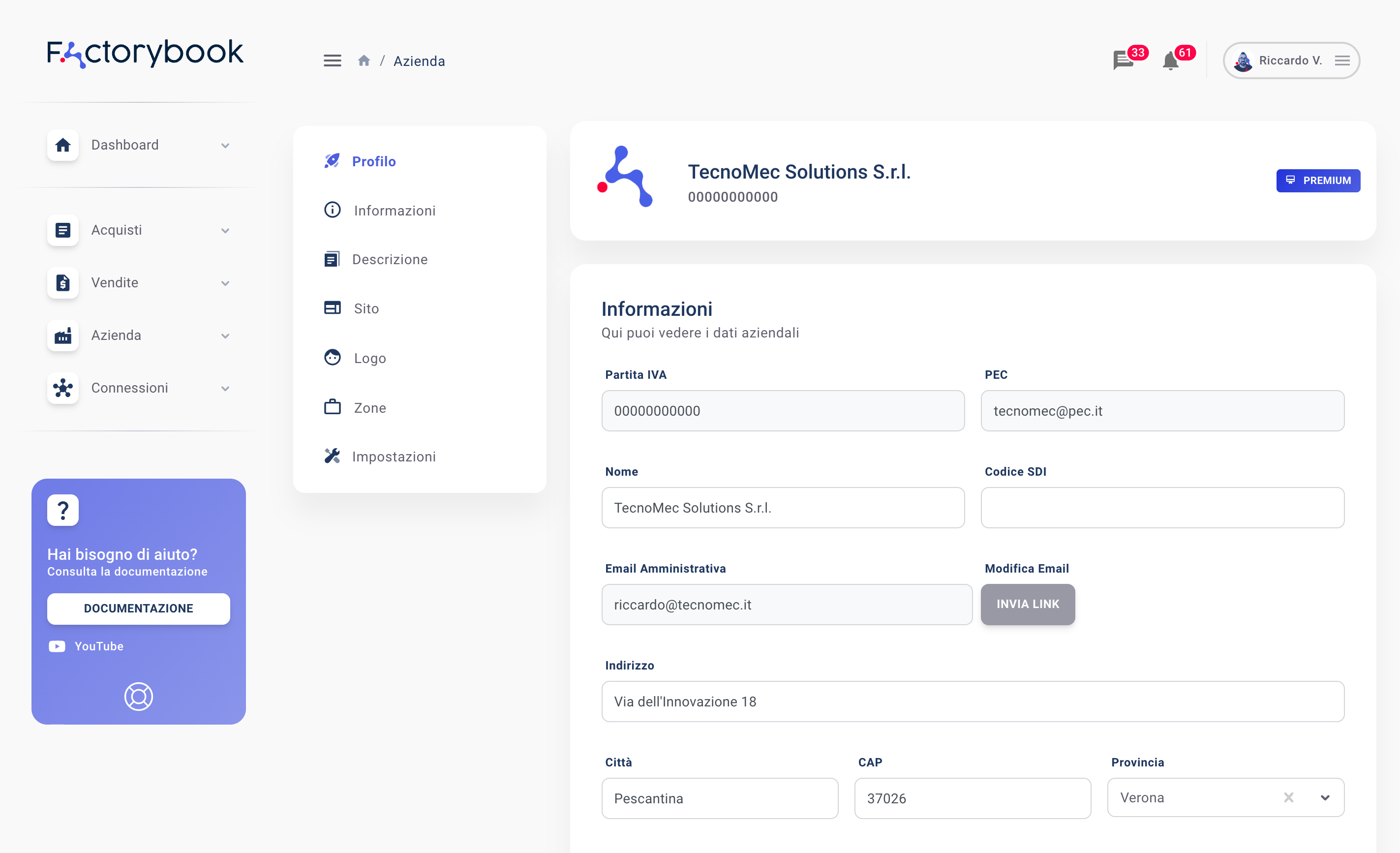Click the Factorybook logo
Image resolution: width=1400 pixels, height=853 pixels.
(145, 53)
